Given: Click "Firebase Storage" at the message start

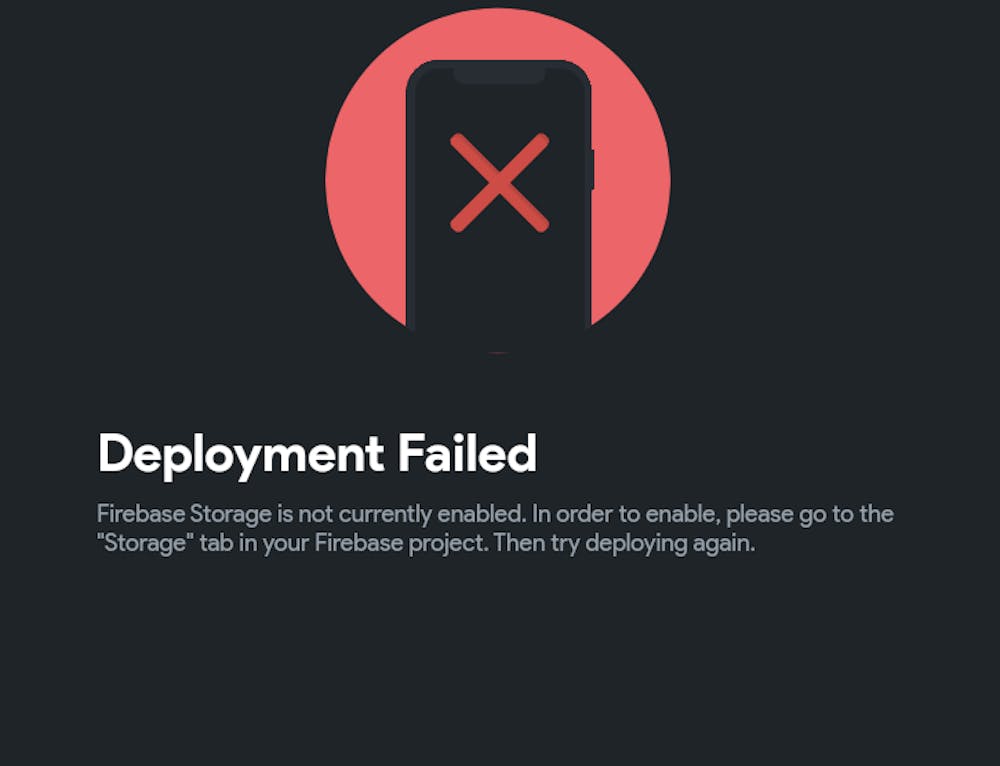Looking at the screenshot, I should pyautogui.click(x=184, y=514).
